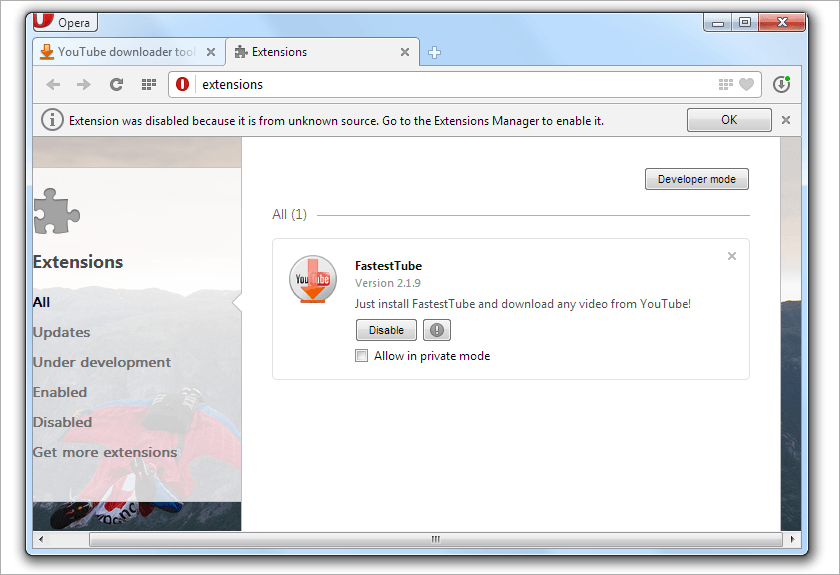Click the left scroll arrow
This screenshot has width=840, height=575.
[41, 539]
